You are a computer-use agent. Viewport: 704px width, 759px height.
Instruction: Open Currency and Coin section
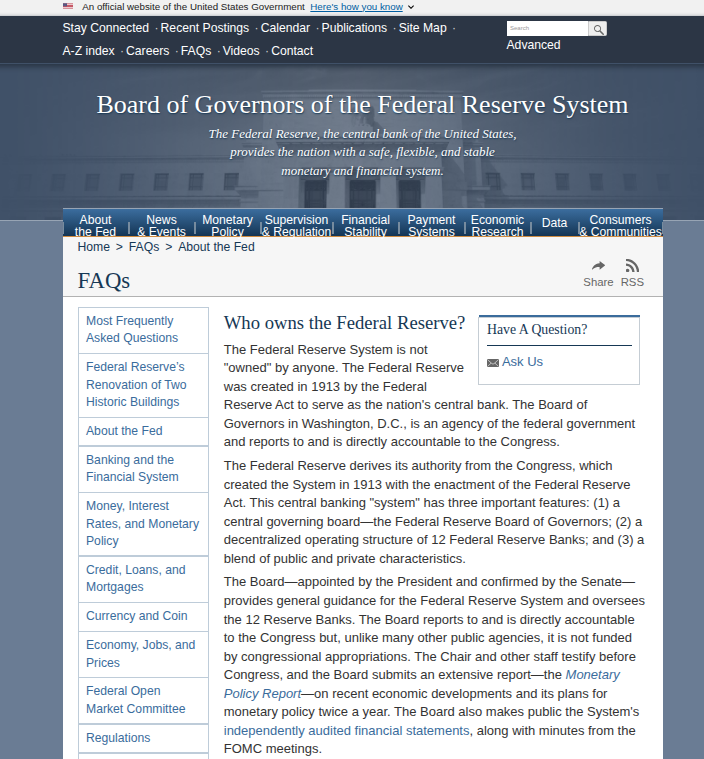[143, 616]
